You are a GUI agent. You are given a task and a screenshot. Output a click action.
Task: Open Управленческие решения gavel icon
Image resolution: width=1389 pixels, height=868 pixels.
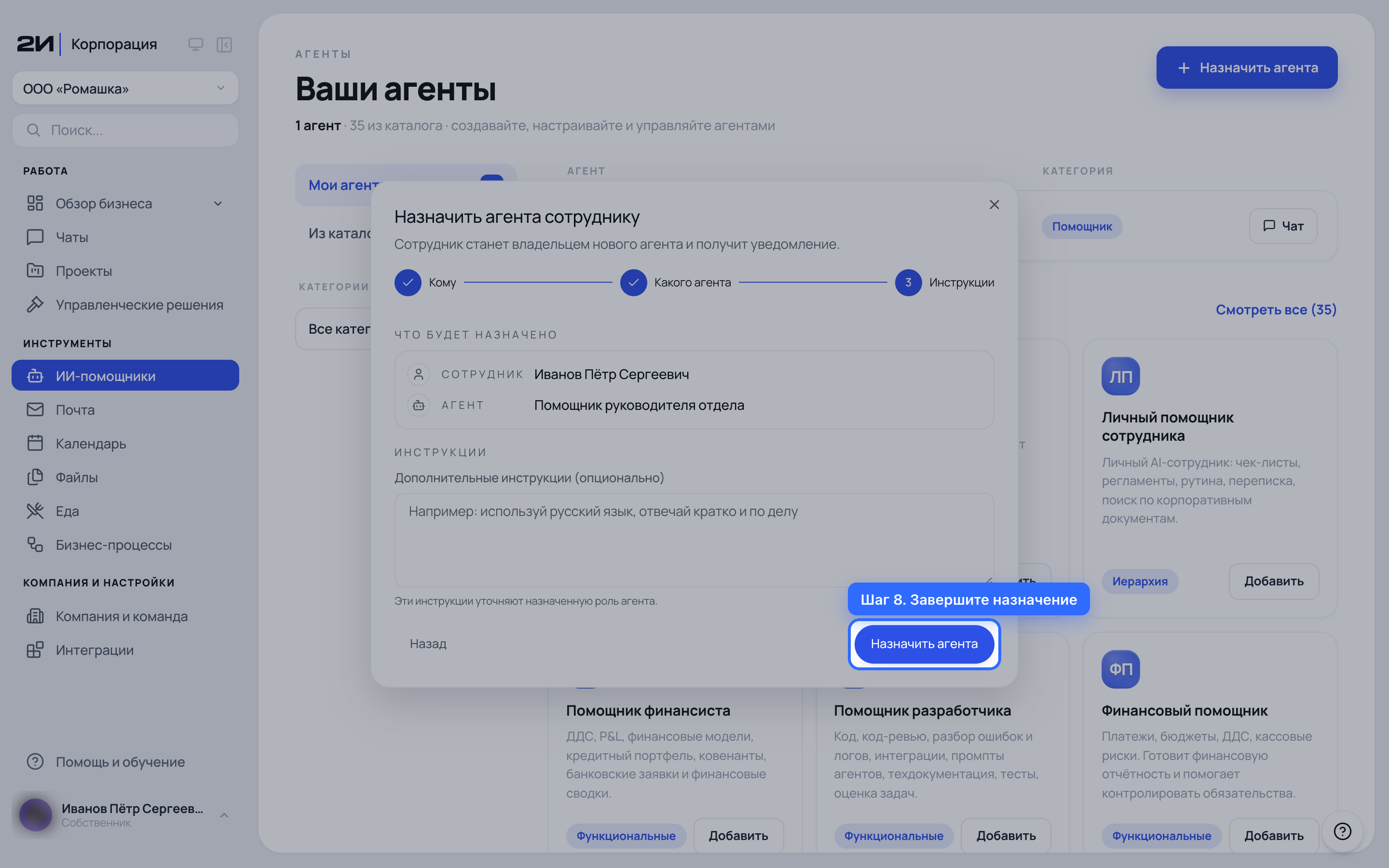pos(35,305)
